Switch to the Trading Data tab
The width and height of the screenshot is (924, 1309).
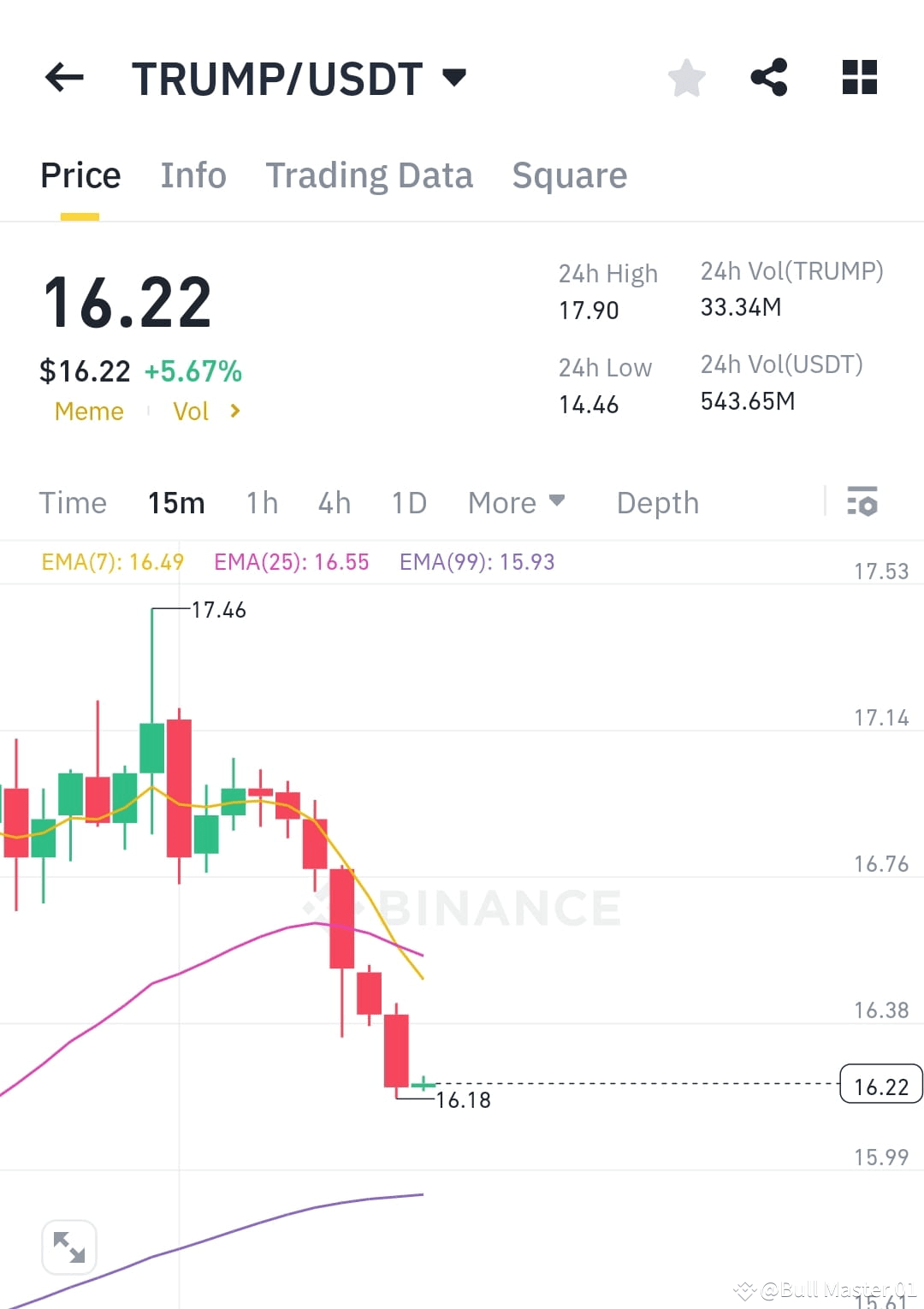pos(370,175)
